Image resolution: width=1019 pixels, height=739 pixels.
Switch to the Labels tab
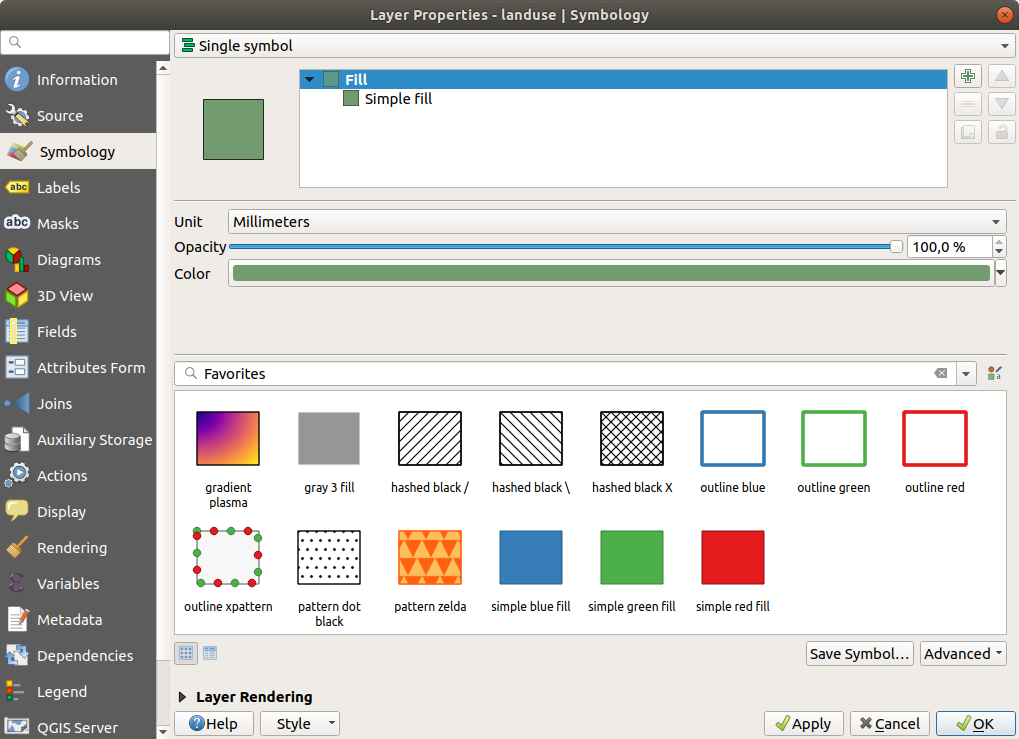(x=60, y=187)
